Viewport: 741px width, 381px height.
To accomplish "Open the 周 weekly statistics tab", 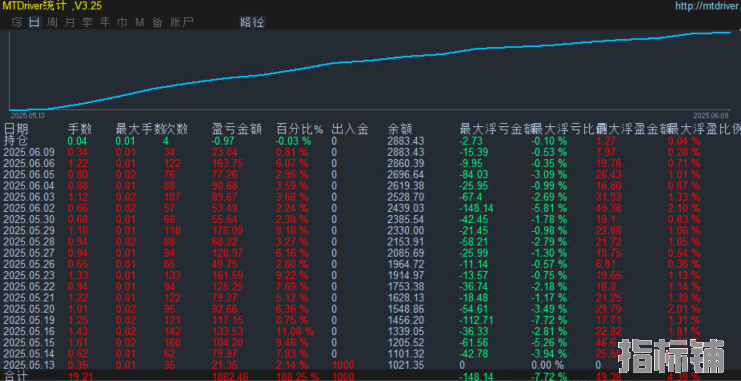I will [x=52, y=22].
